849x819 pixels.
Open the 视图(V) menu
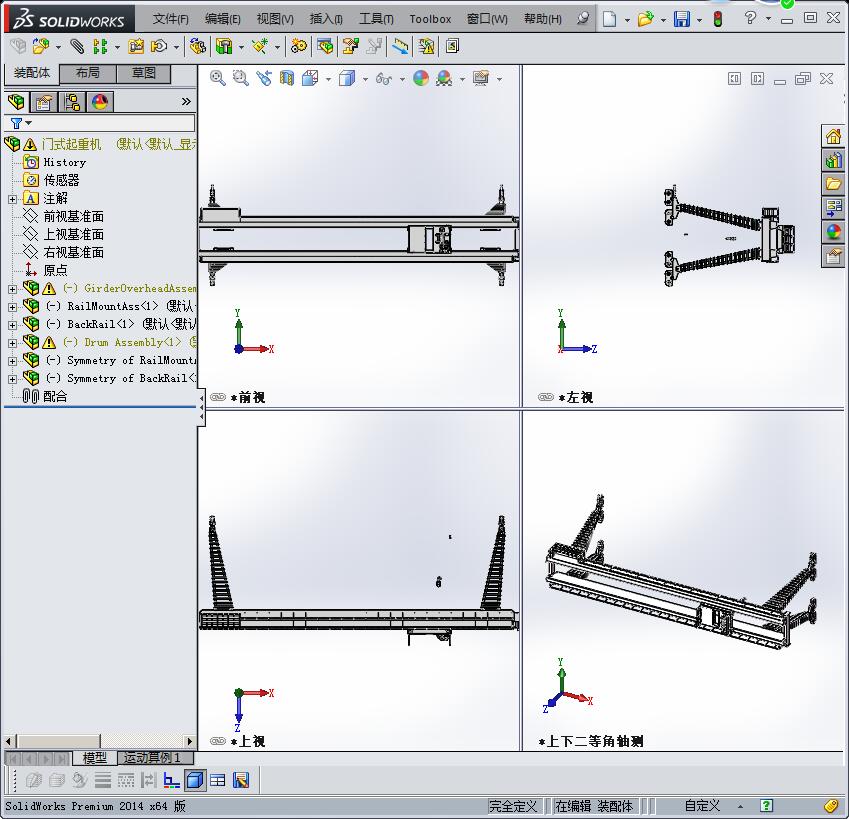point(275,19)
